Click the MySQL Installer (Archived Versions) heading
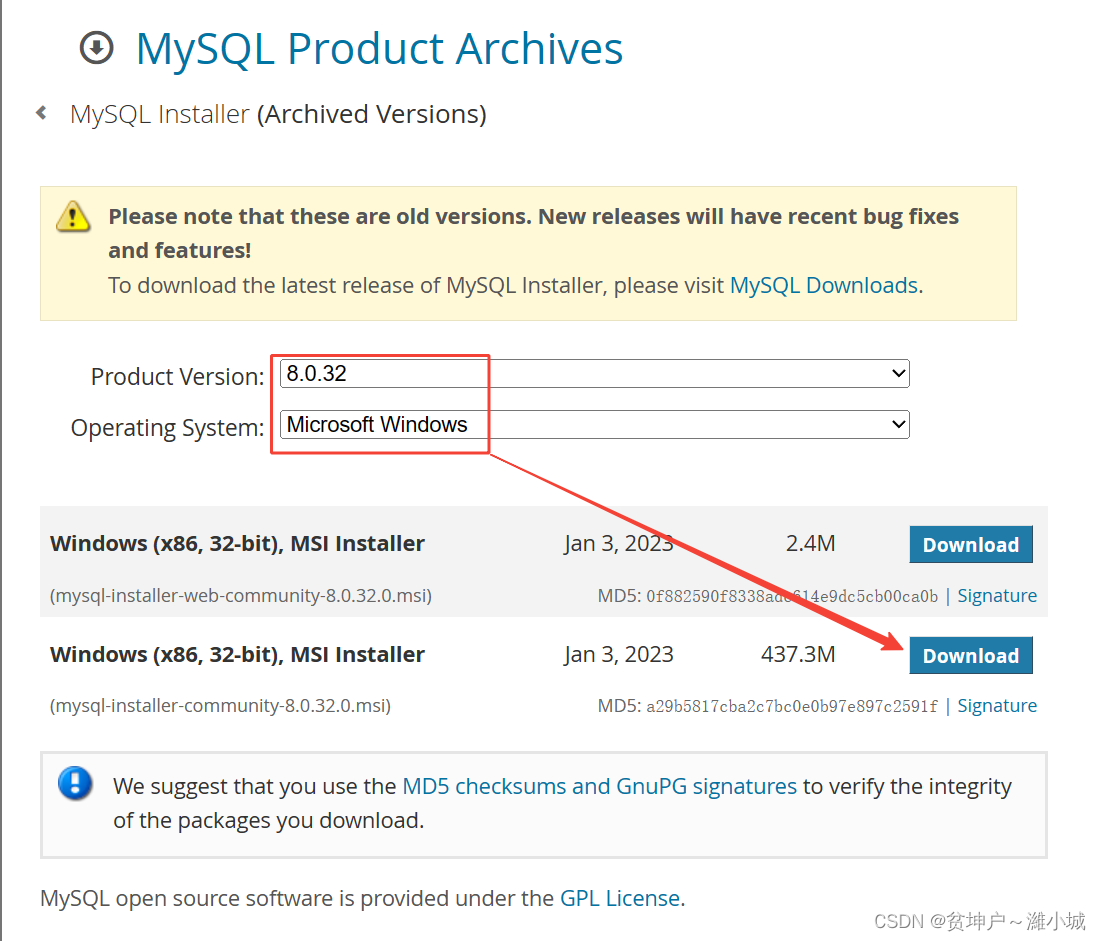This screenshot has width=1101, height=941. pos(278,114)
